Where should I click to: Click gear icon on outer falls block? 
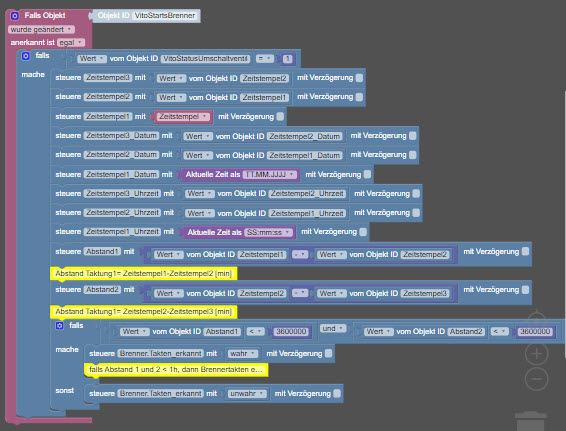26,56
